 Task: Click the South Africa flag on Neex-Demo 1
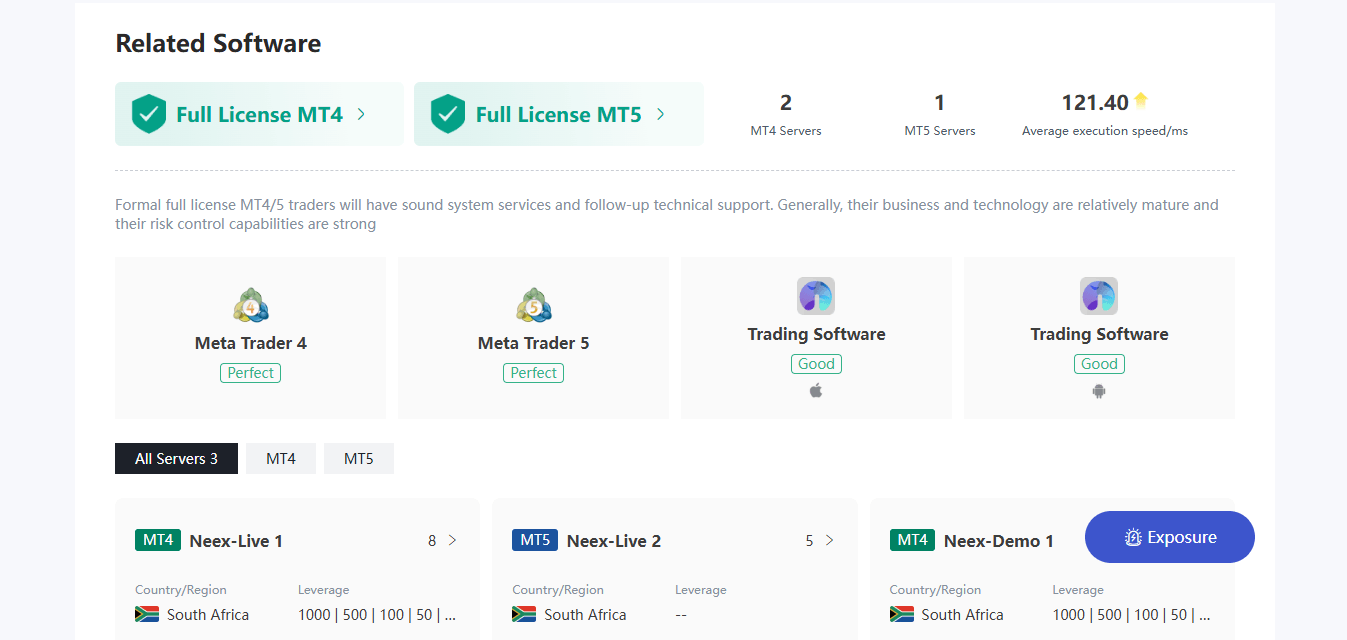coord(902,614)
